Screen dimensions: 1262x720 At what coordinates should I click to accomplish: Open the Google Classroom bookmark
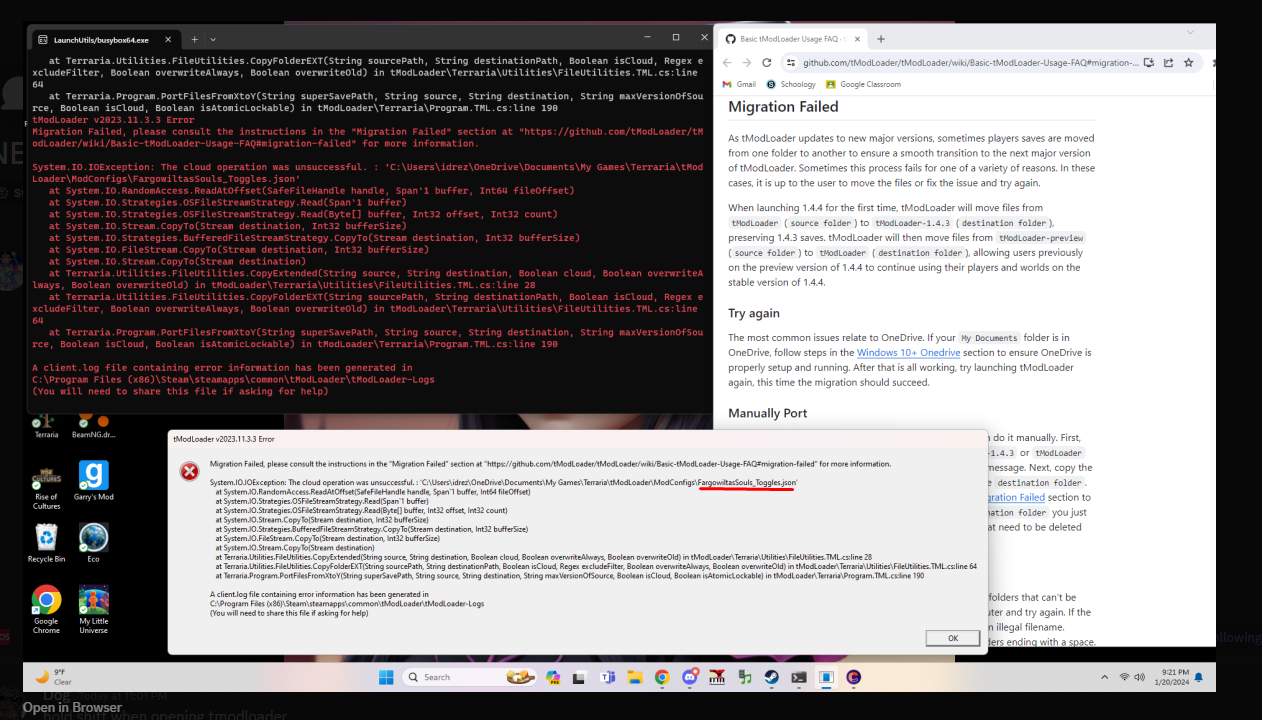pos(863,85)
